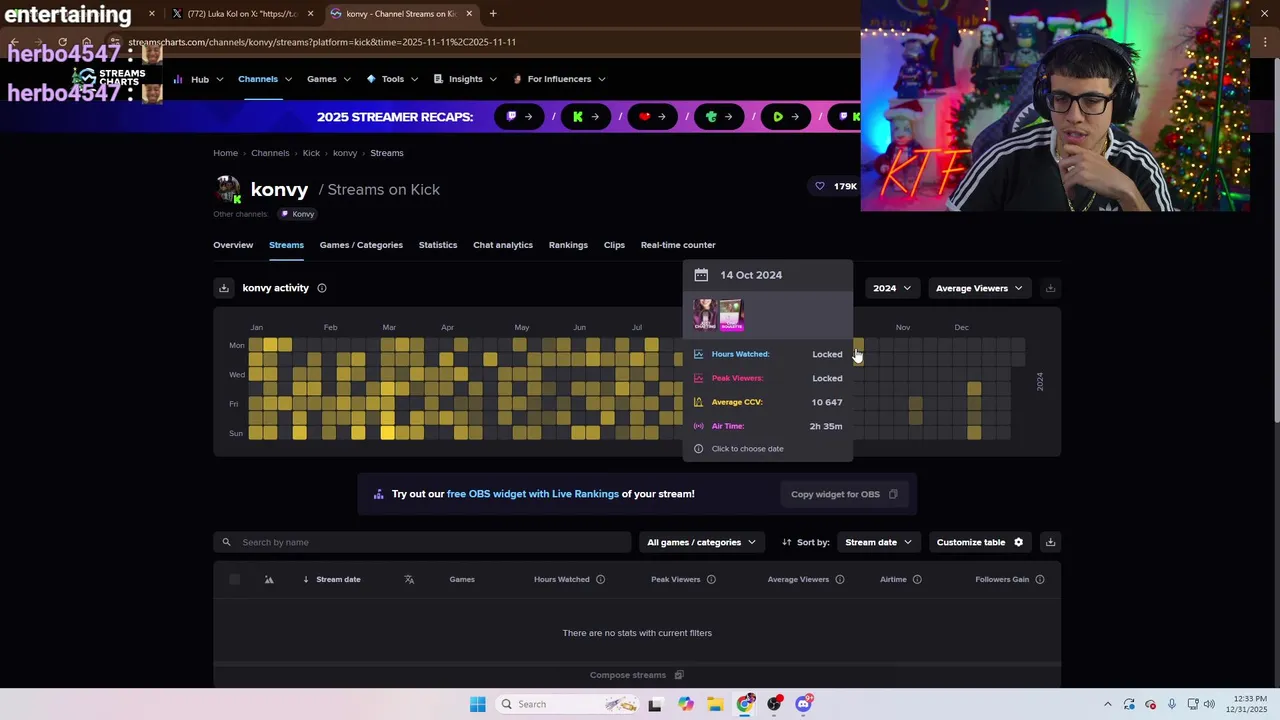Click export icon beside Average Viewers dropdown
Image resolution: width=1280 pixels, height=720 pixels.
tap(1050, 288)
